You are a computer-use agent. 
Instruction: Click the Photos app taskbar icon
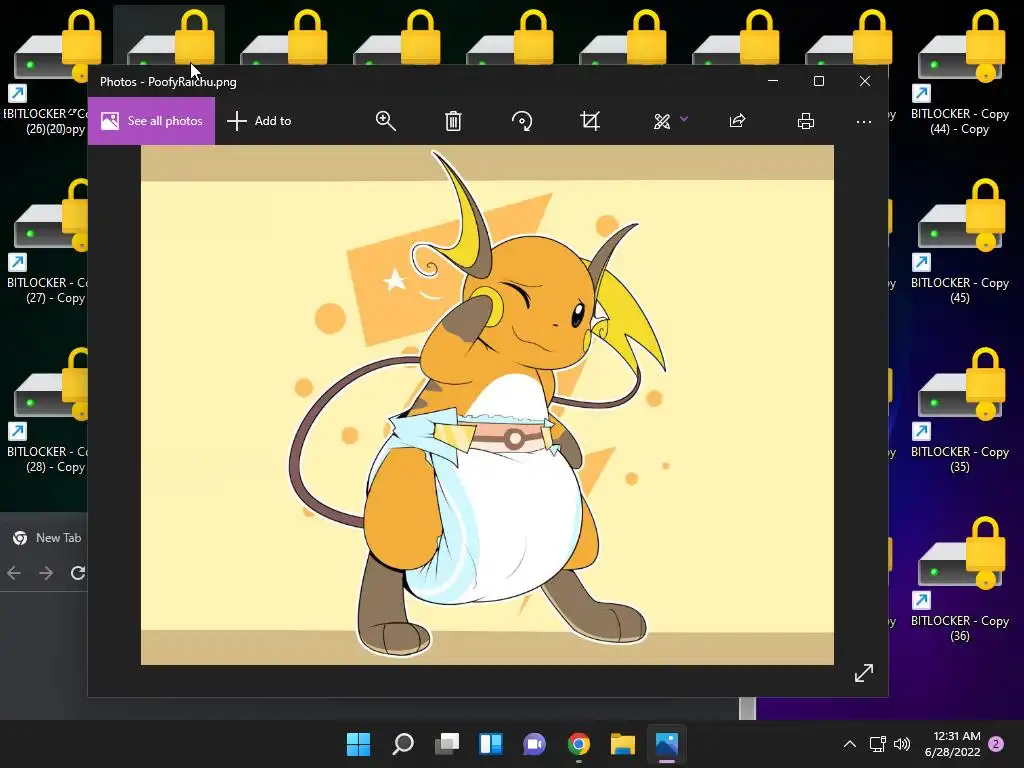click(x=667, y=744)
